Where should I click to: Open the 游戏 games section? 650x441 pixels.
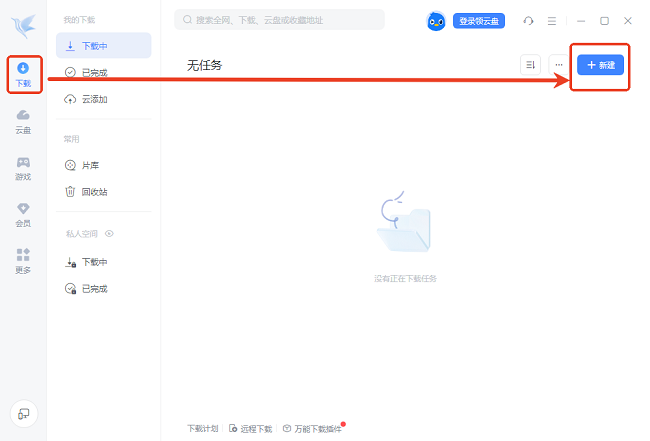[23, 169]
